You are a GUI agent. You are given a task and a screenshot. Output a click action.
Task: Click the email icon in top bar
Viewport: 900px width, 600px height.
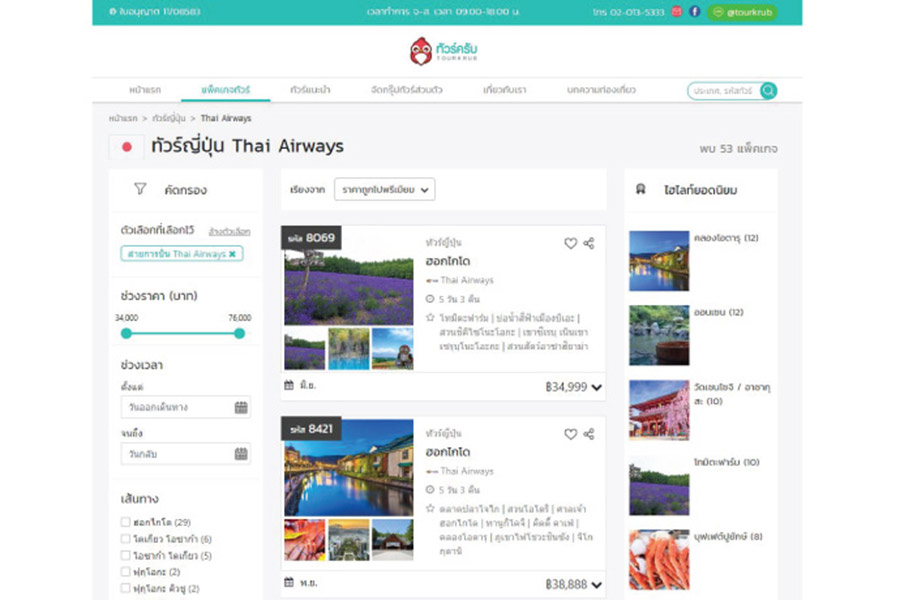[677, 12]
